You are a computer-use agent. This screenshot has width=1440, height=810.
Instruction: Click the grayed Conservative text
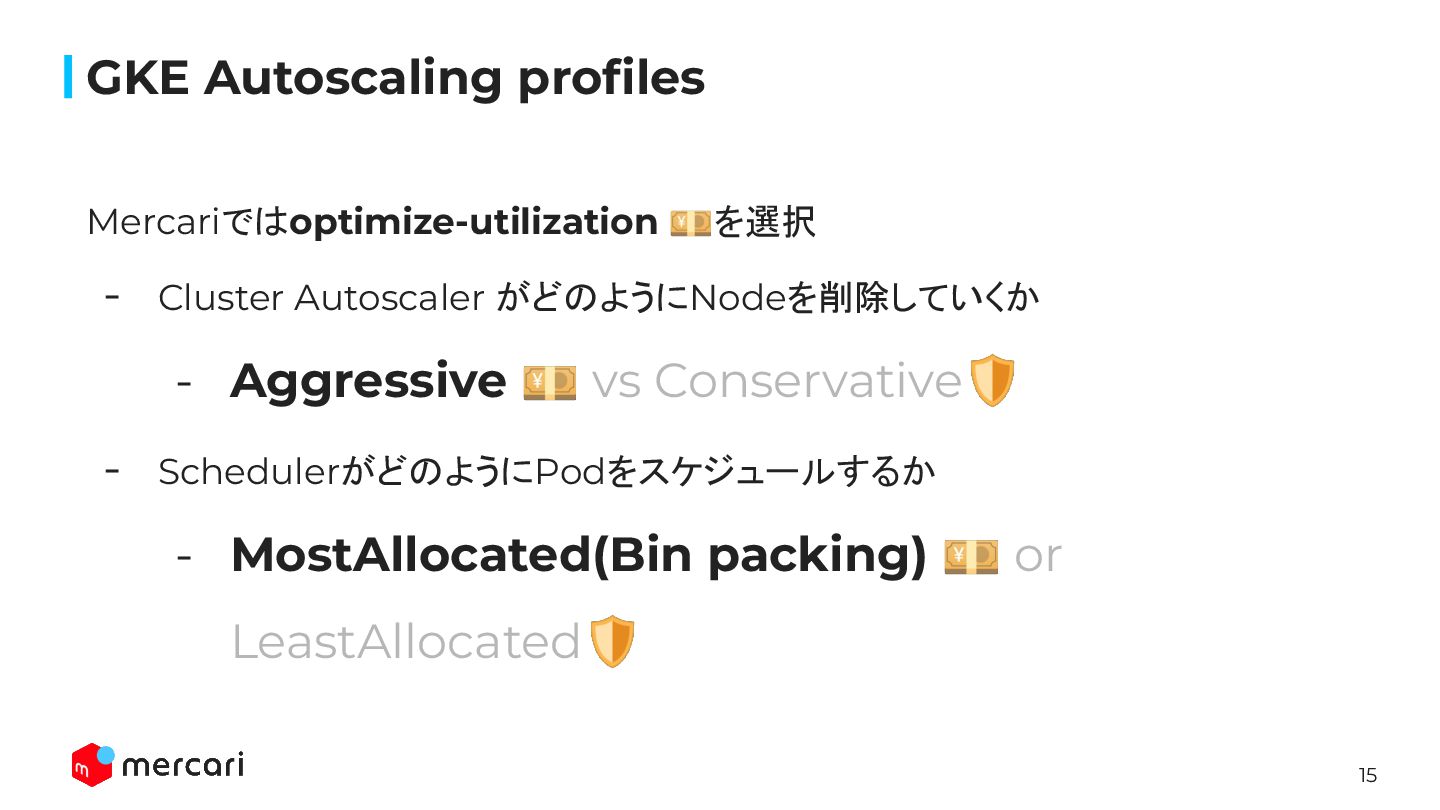(x=807, y=381)
